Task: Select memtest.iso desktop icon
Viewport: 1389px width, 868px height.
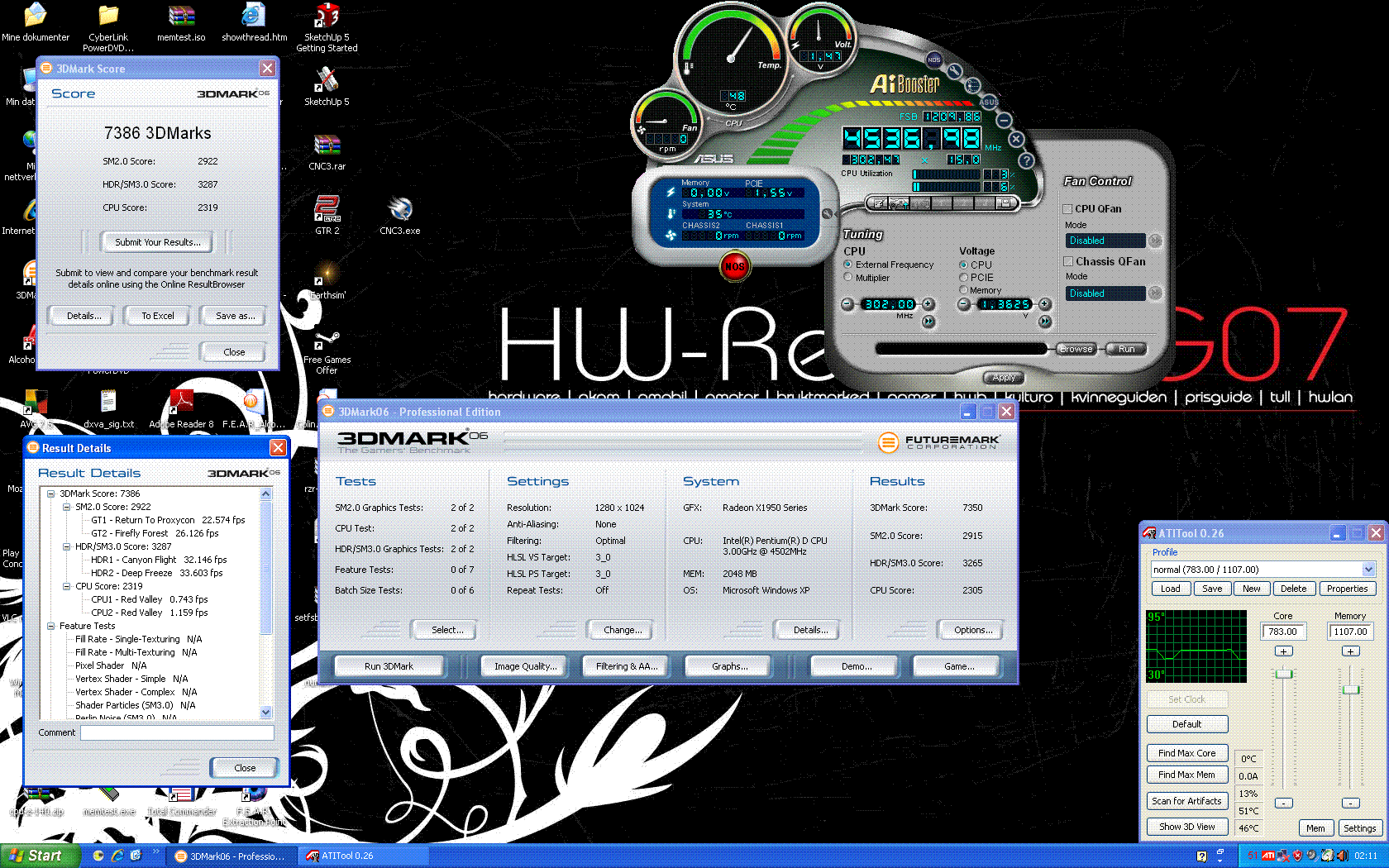Action: tap(181, 22)
